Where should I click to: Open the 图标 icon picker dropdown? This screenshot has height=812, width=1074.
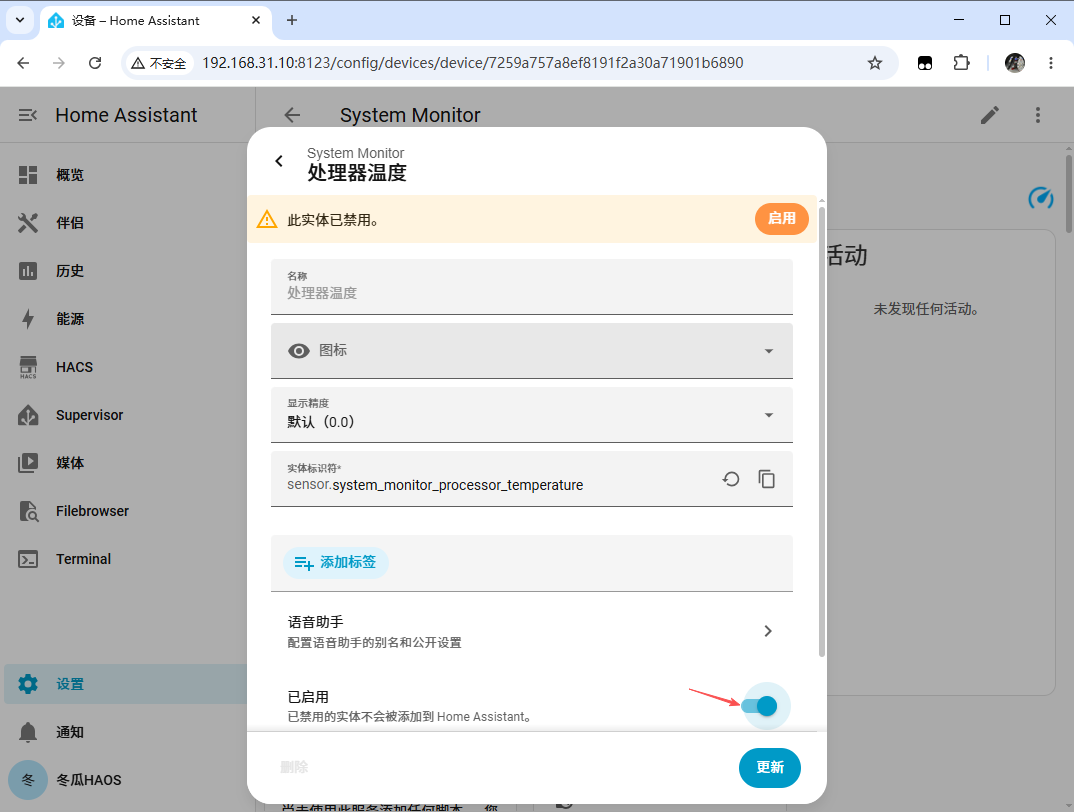click(532, 350)
